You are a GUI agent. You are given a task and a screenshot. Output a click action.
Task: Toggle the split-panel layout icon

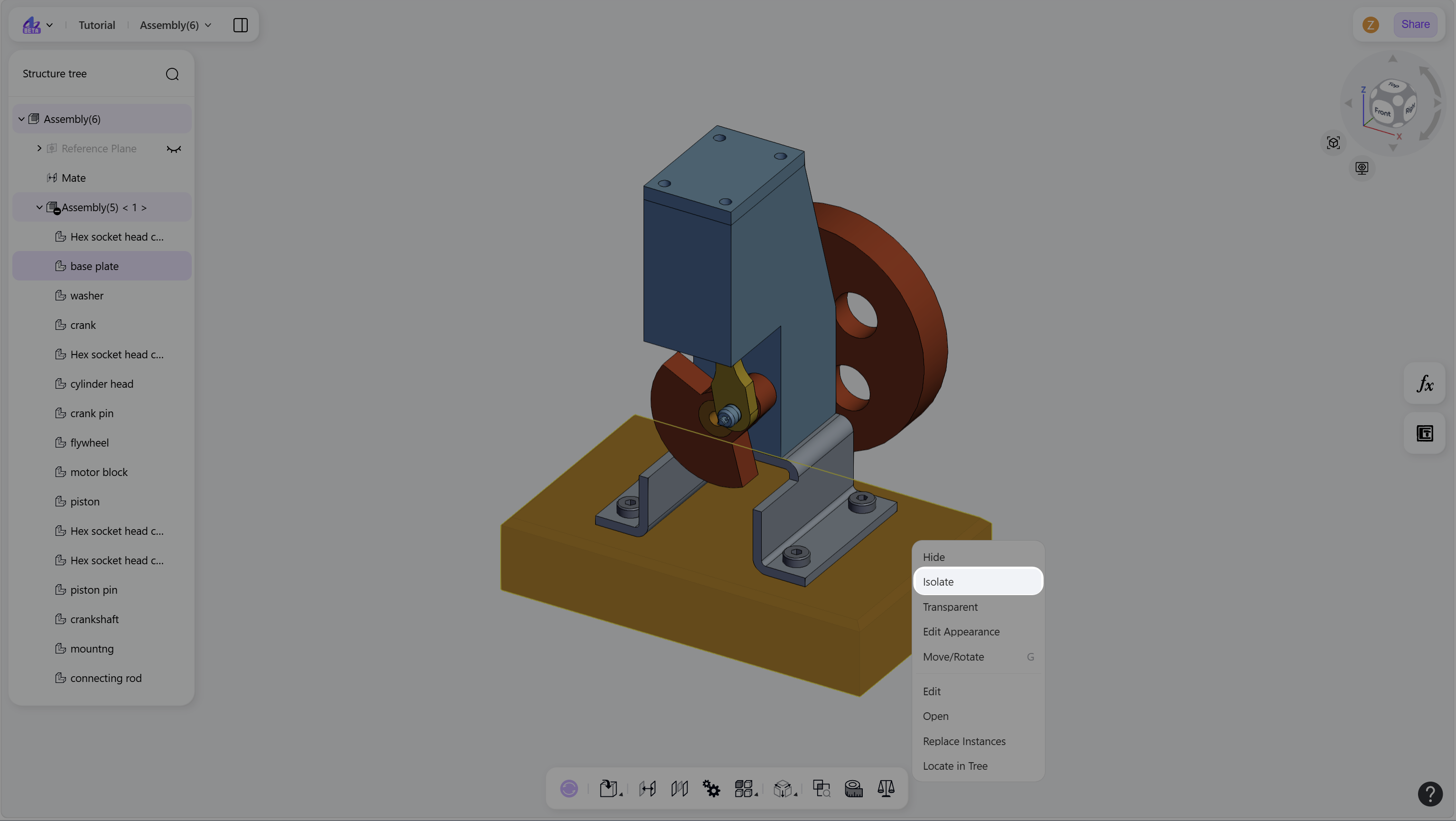point(240,25)
